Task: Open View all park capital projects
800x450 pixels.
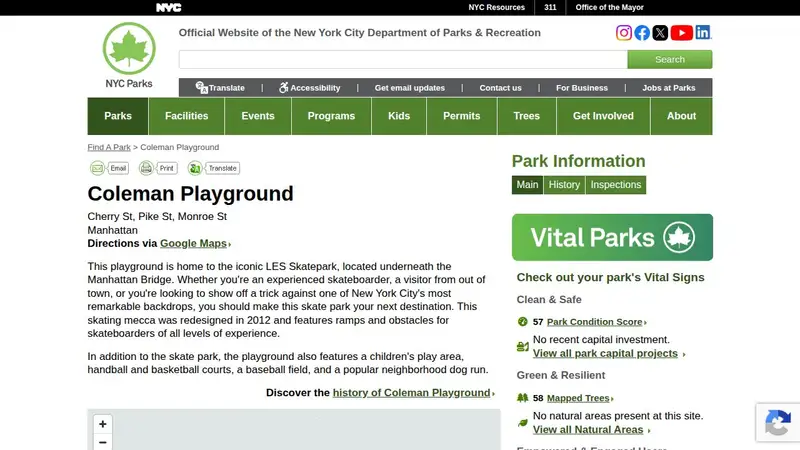Action: click(x=605, y=353)
